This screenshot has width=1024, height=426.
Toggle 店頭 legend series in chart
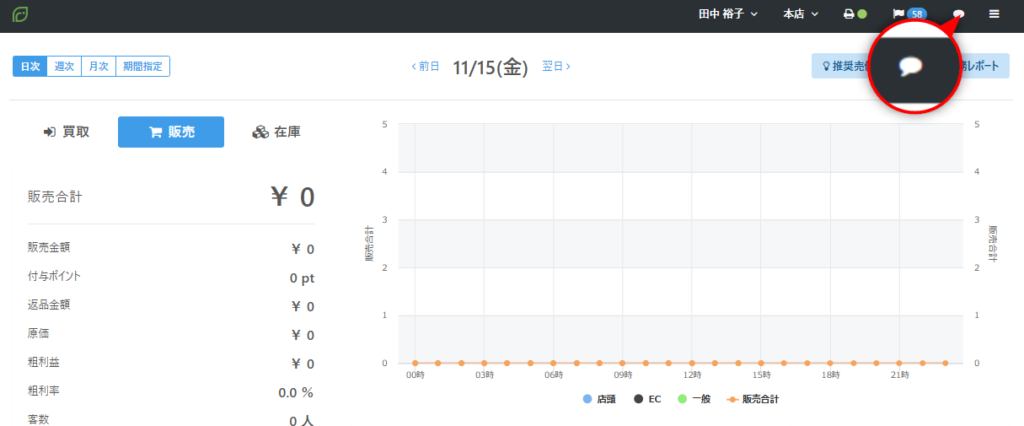point(600,399)
